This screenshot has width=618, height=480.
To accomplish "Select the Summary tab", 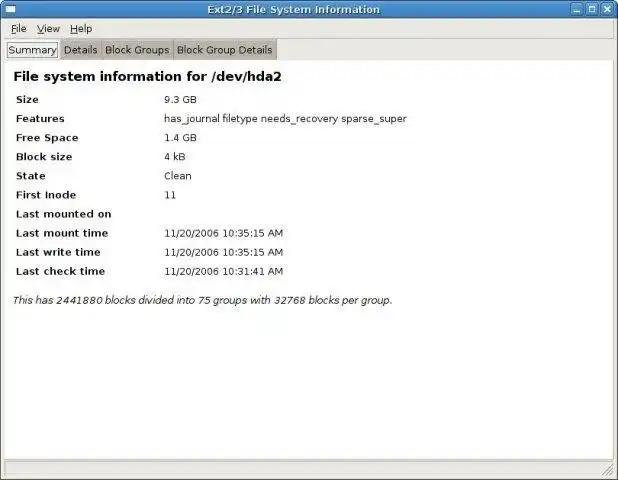I will tap(32, 50).
